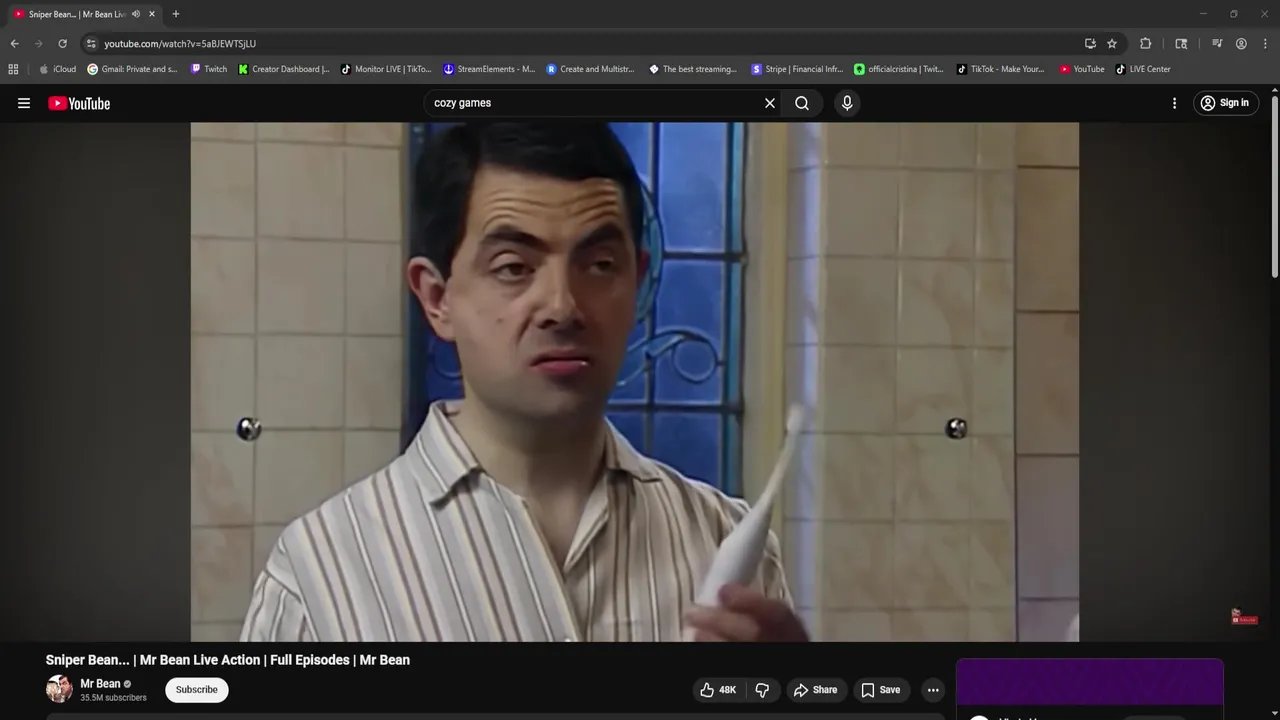Mute the tab via speaker icon
Viewport: 1280px width, 720px height.
point(136,14)
